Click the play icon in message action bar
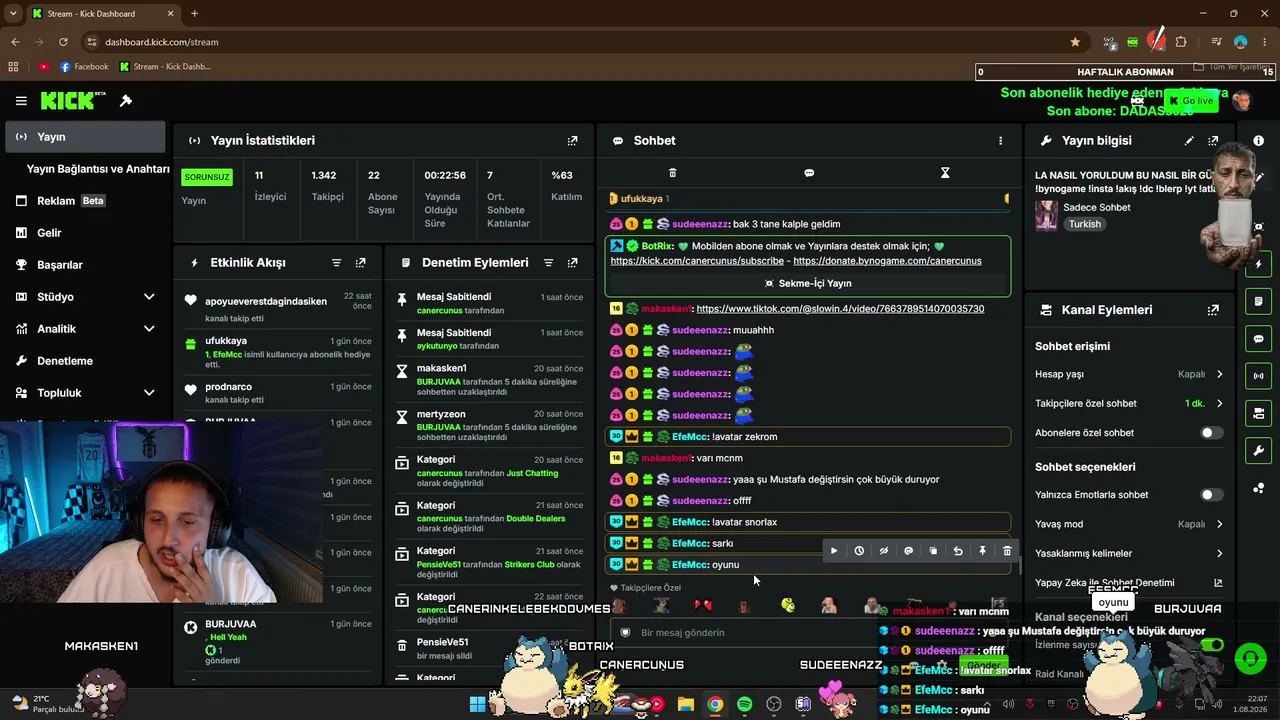This screenshot has width=1280, height=720. point(834,551)
